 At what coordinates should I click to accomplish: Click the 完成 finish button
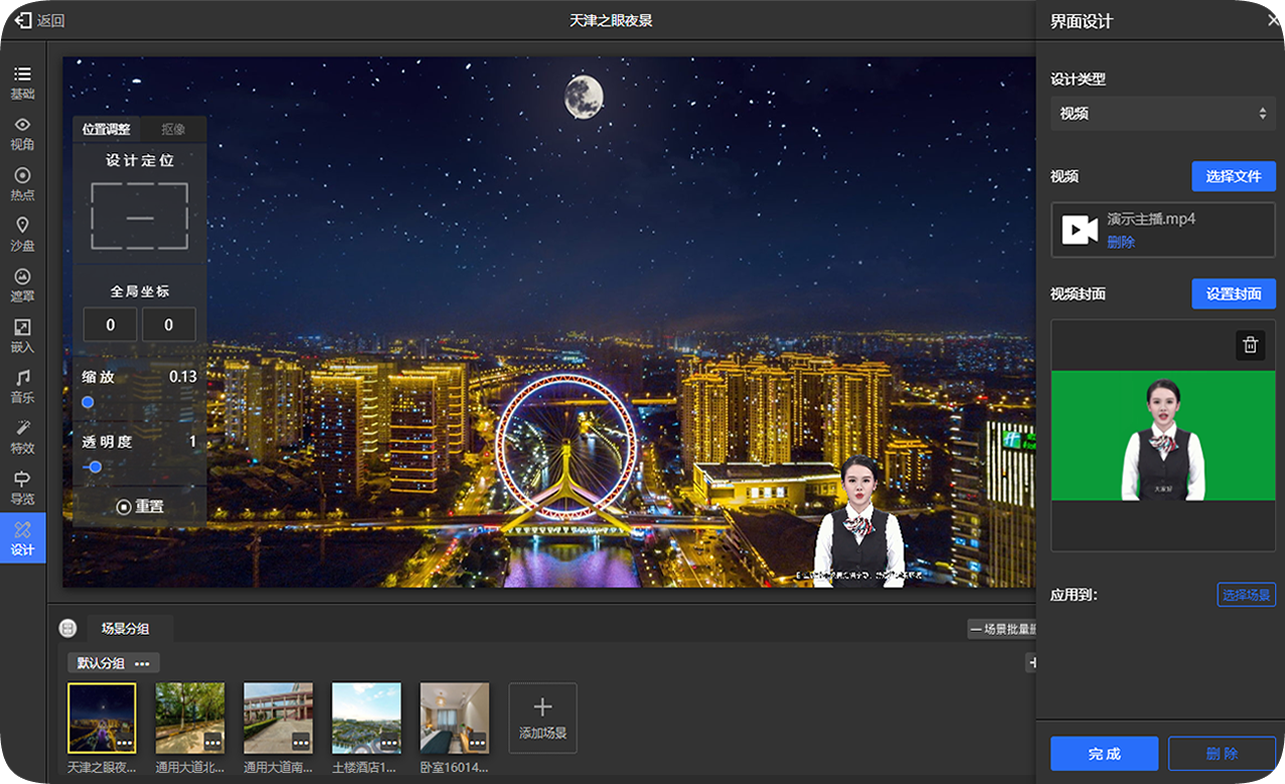point(1104,754)
